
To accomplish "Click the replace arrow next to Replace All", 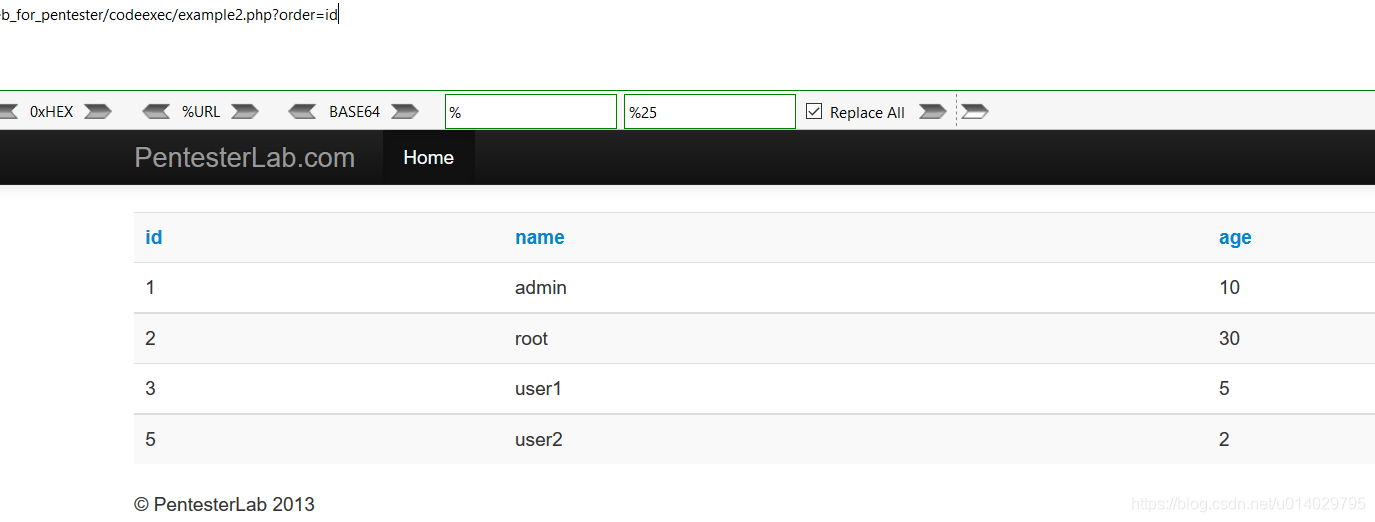I will click(x=932, y=112).
